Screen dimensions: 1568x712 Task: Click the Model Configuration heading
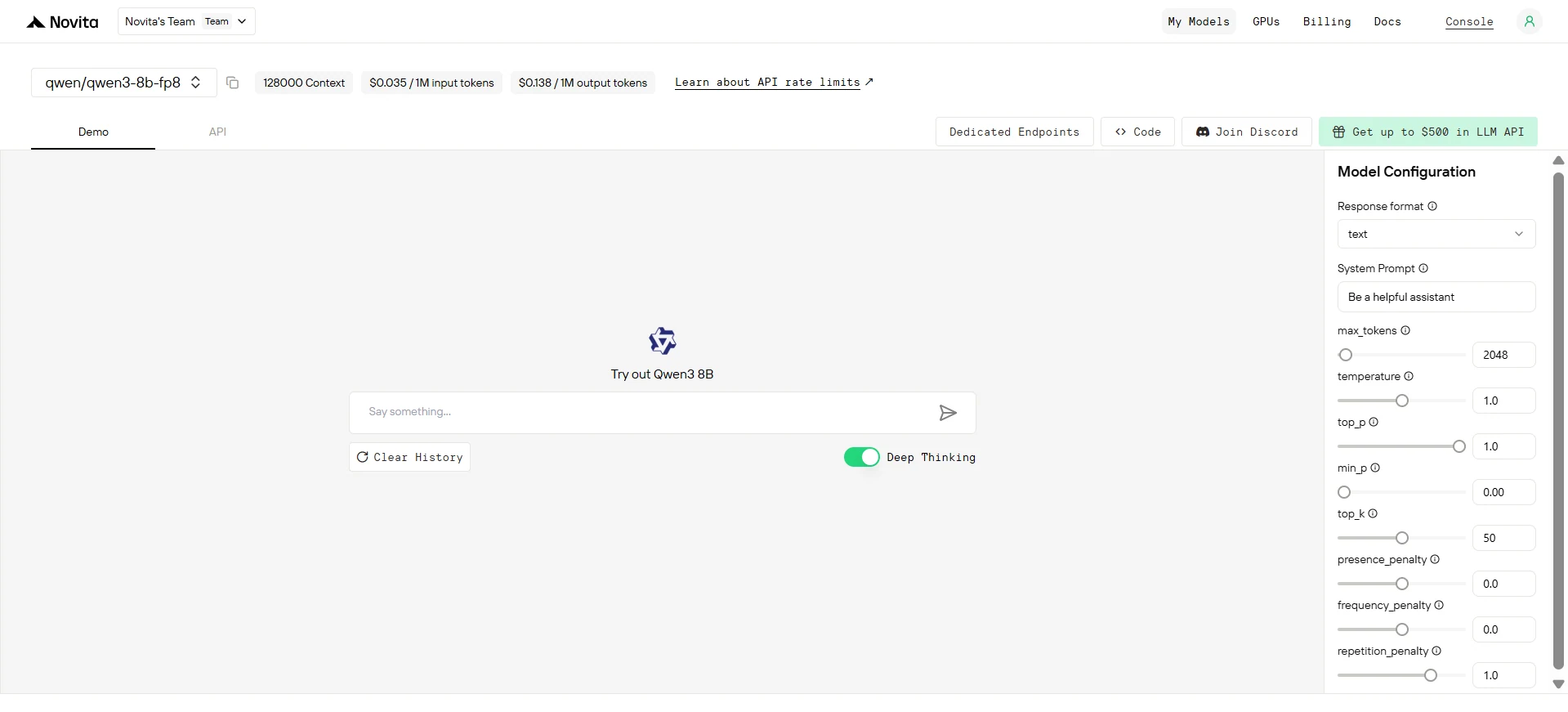[1406, 172]
